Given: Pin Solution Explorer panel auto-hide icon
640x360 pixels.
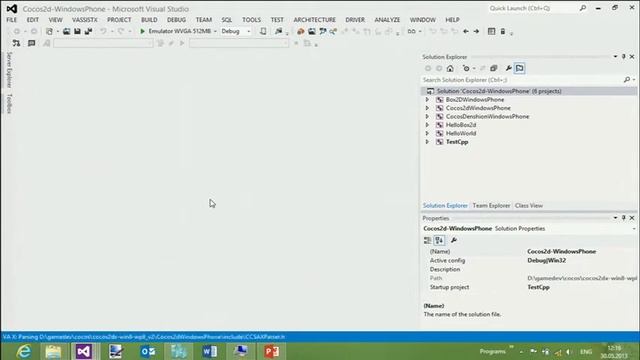Looking at the screenshot, I should (624, 57).
